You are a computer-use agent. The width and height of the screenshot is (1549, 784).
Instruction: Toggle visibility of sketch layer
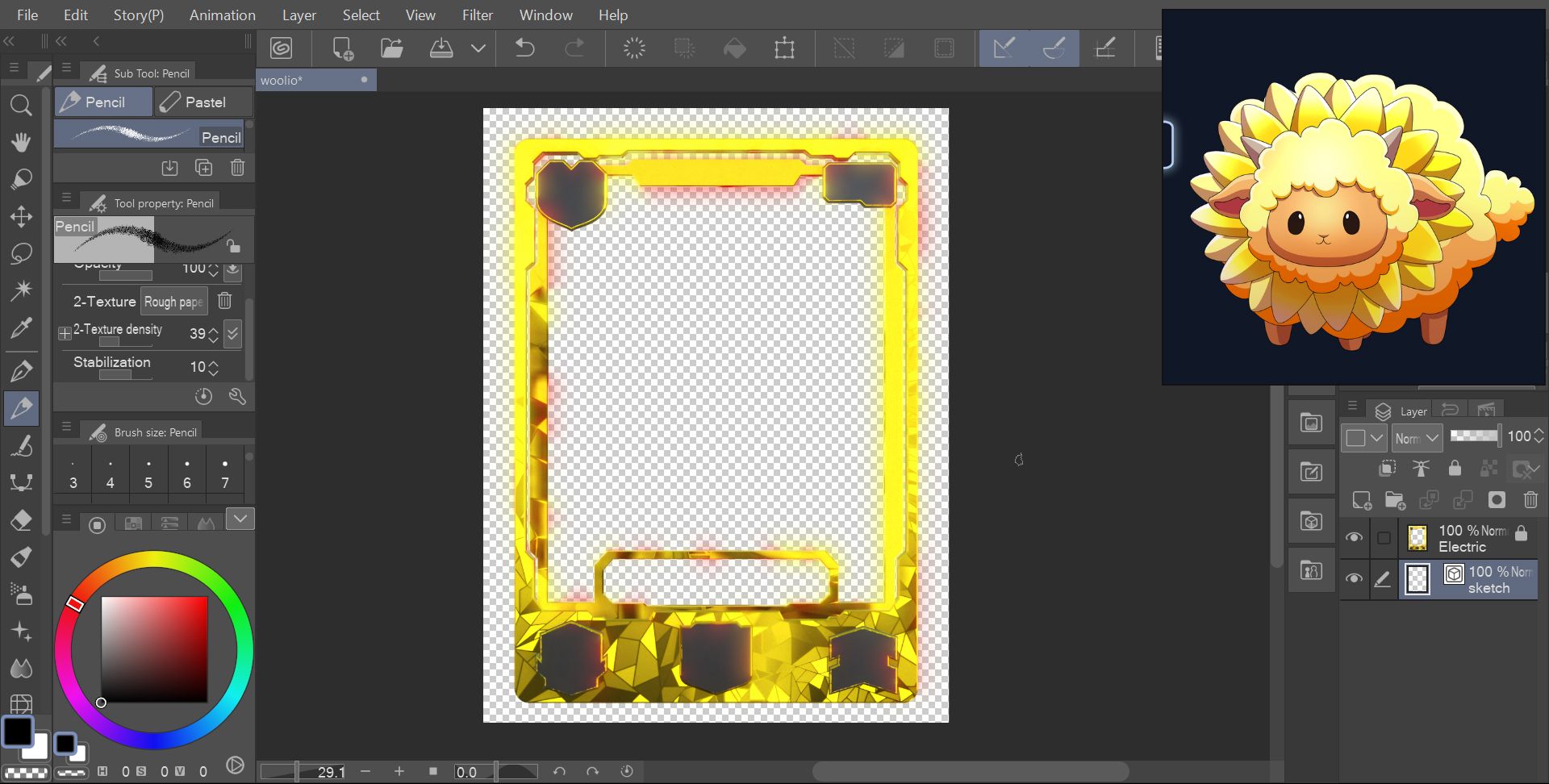click(1355, 578)
